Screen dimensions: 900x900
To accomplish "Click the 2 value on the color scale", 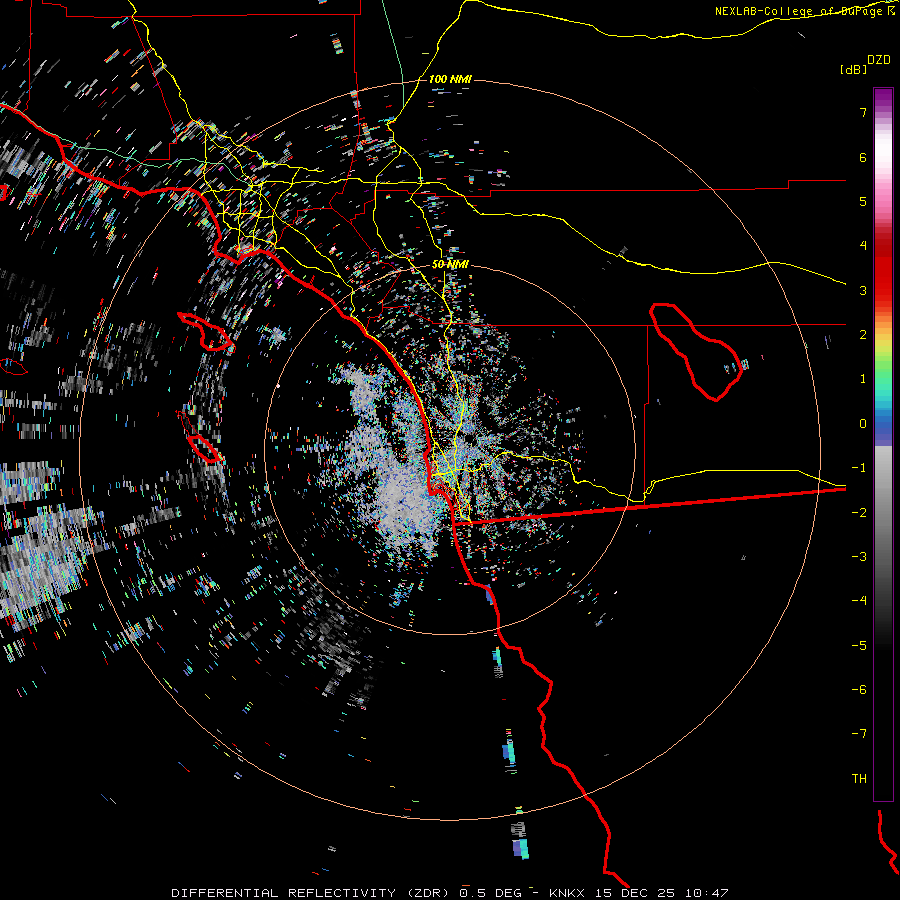I will (x=863, y=335).
